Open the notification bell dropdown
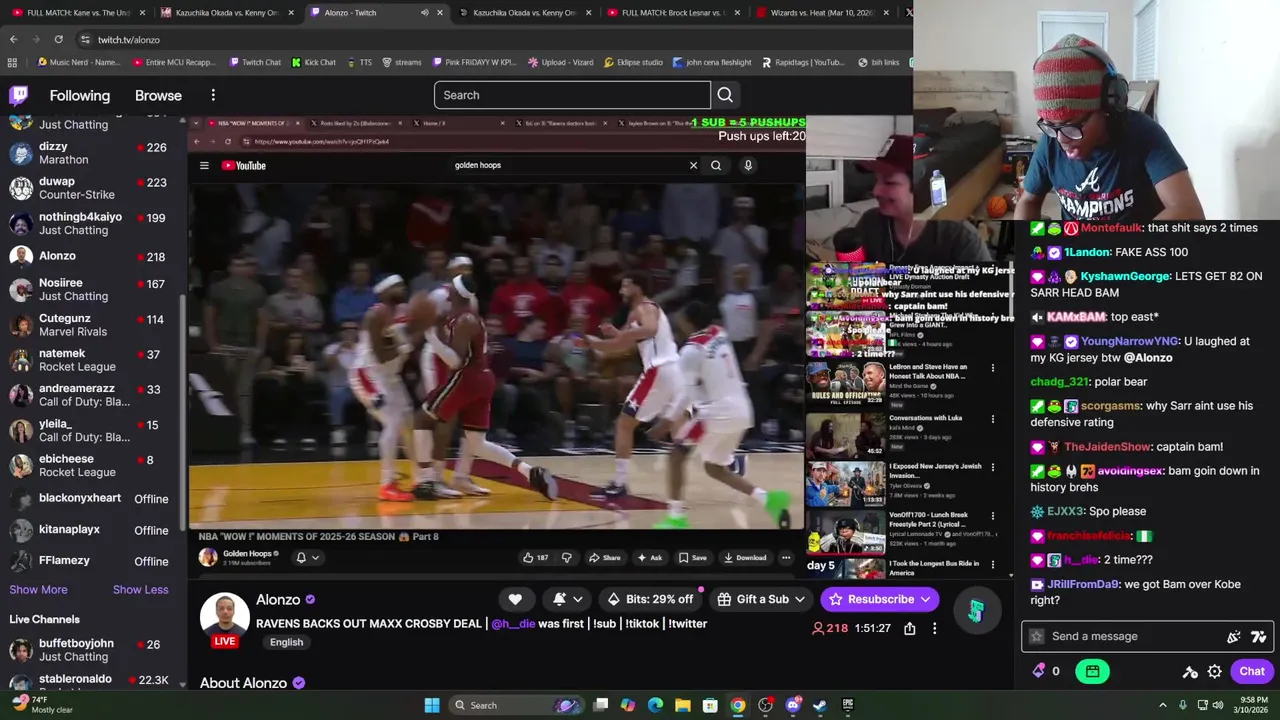 567,599
